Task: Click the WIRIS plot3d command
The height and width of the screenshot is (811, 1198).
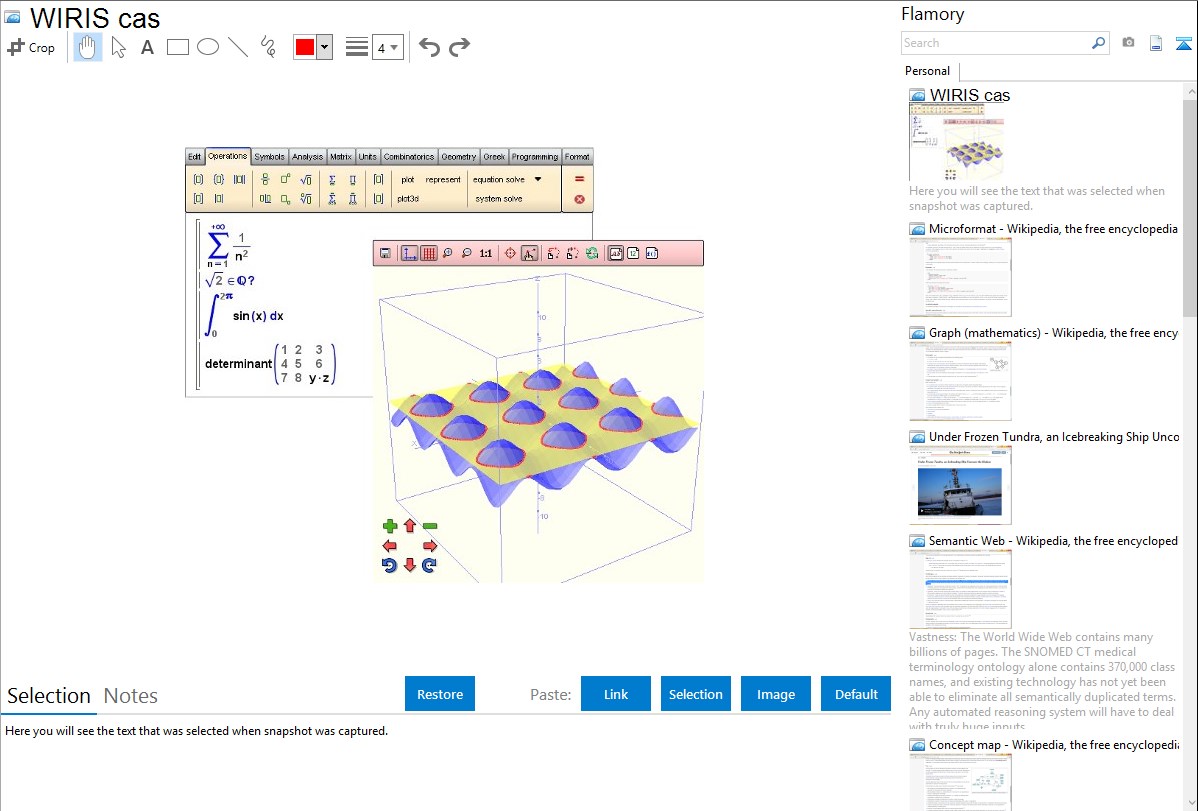Action: (408, 199)
